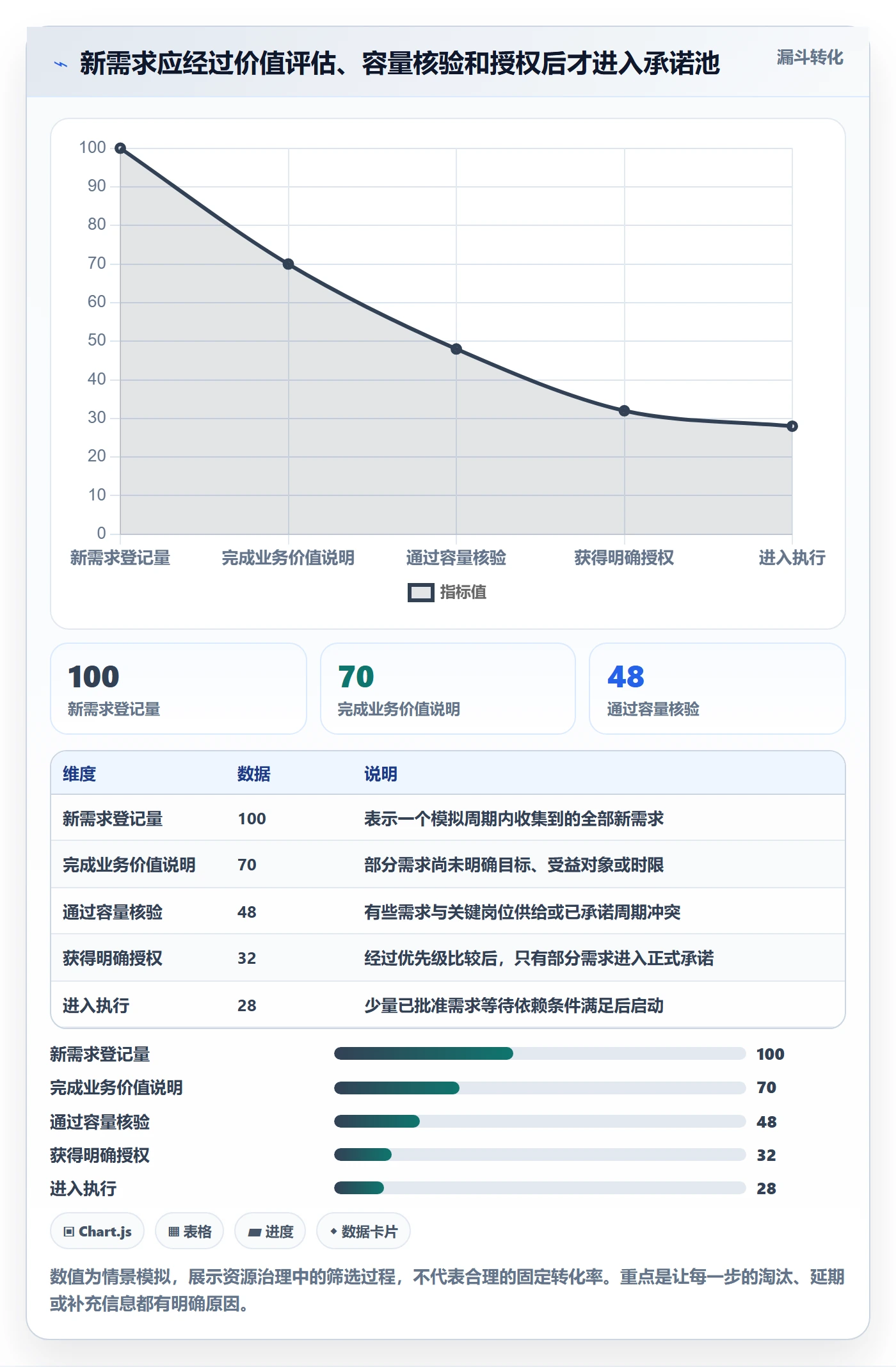Viewport: 896px width, 1367px height.
Task: Select the 获得明确授权 cell in the table
Action: click(113, 958)
